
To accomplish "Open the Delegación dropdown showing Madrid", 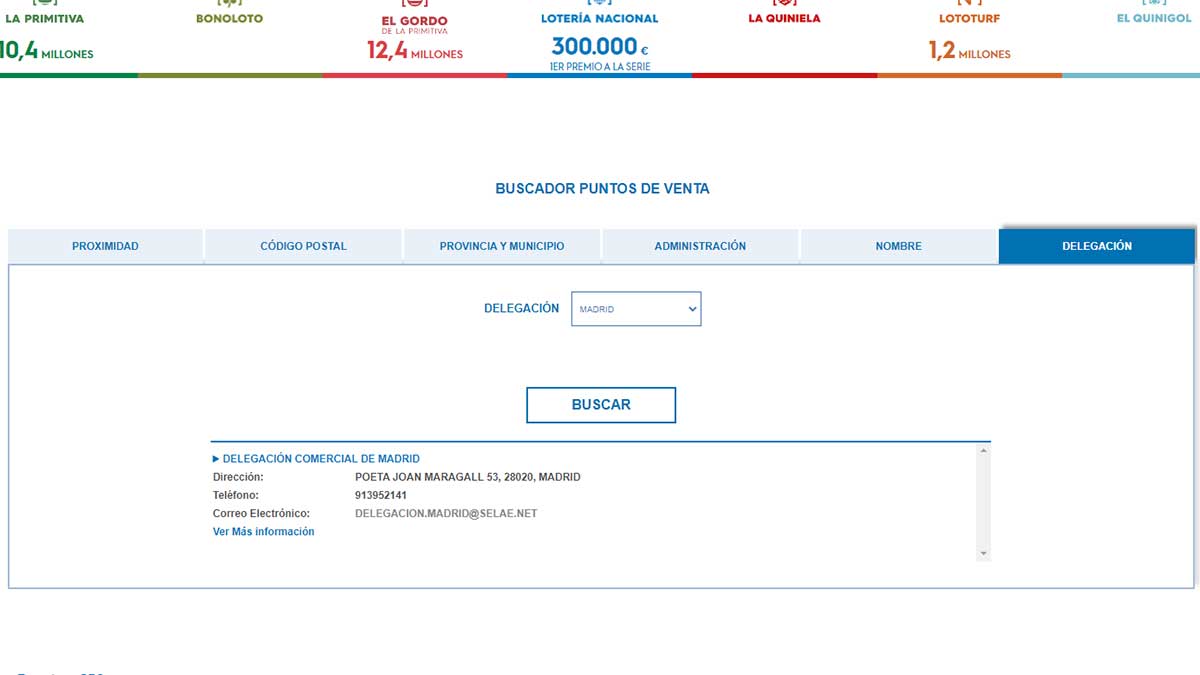I will (x=636, y=309).
